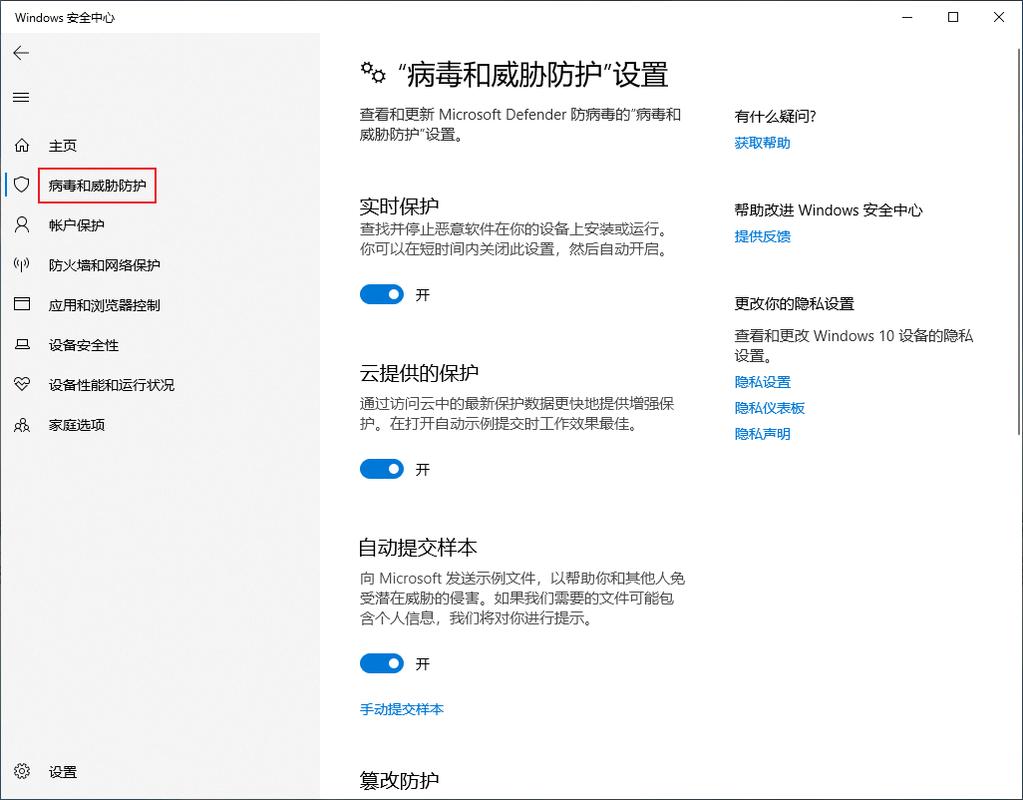Collapse the sidebar with the hamburger icon

point(21,97)
